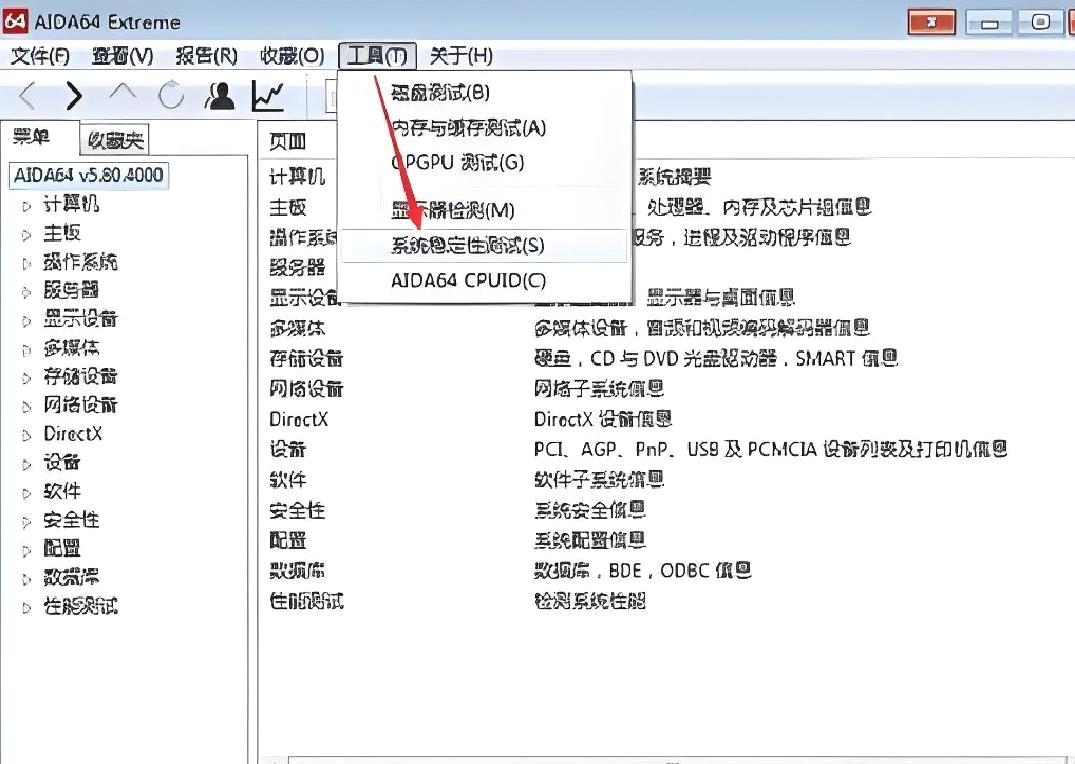The image size is (1075, 764).
Task: Click the AIDA64 '64' logo in title bar
Action: (14, 21)
